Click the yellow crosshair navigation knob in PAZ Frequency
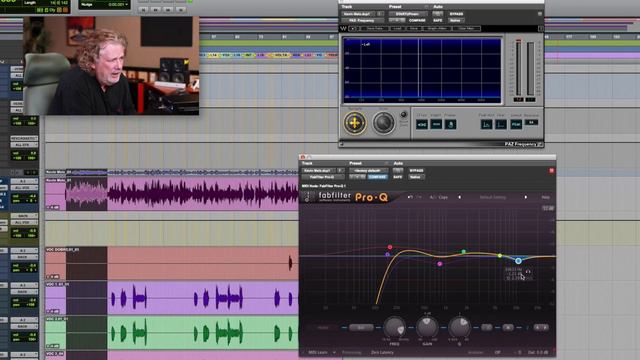Screen dimensions: 640x360 tap(355, 122)
